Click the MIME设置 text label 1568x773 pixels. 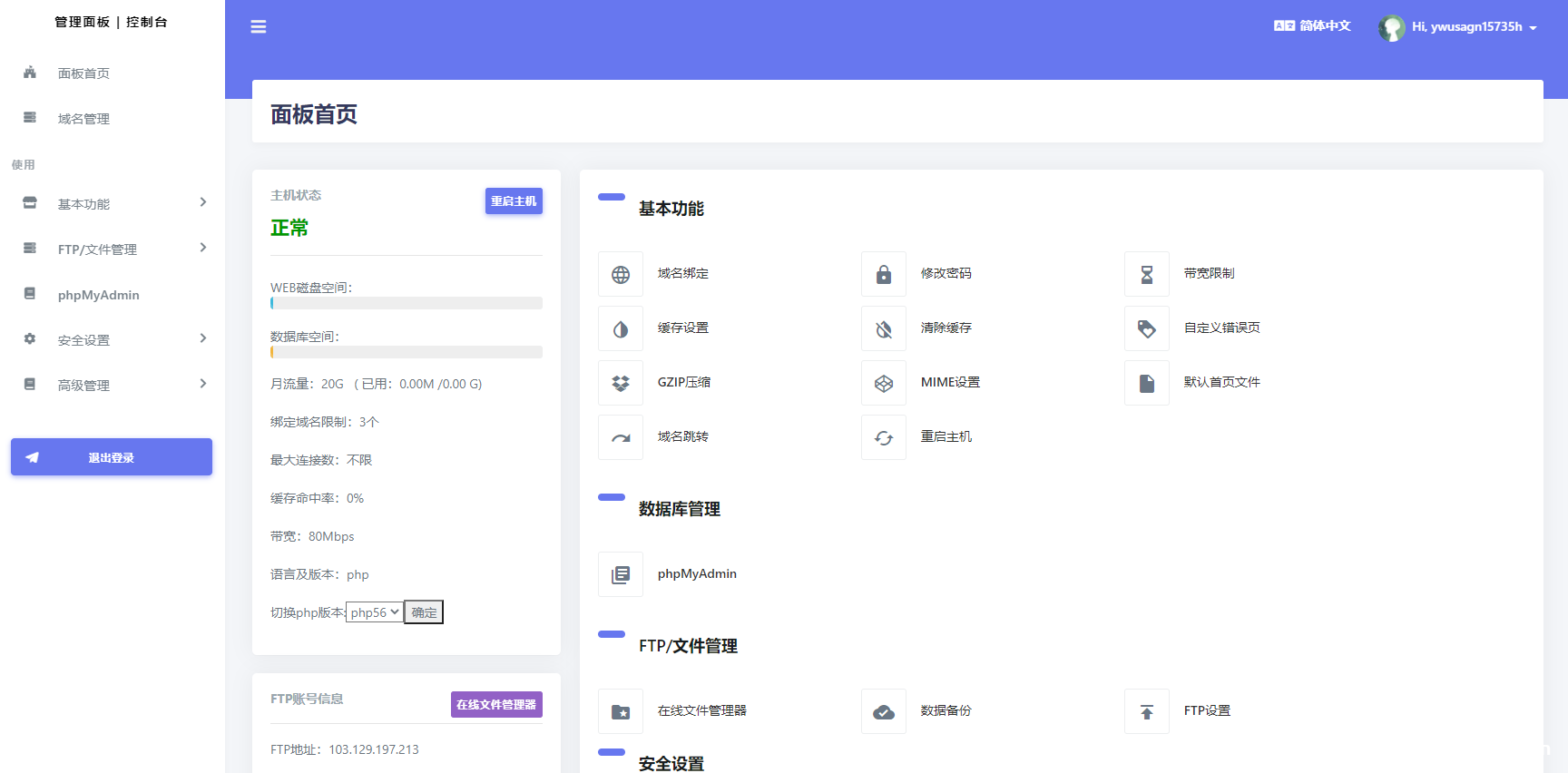pyautogui.click(x=950, y=383)
